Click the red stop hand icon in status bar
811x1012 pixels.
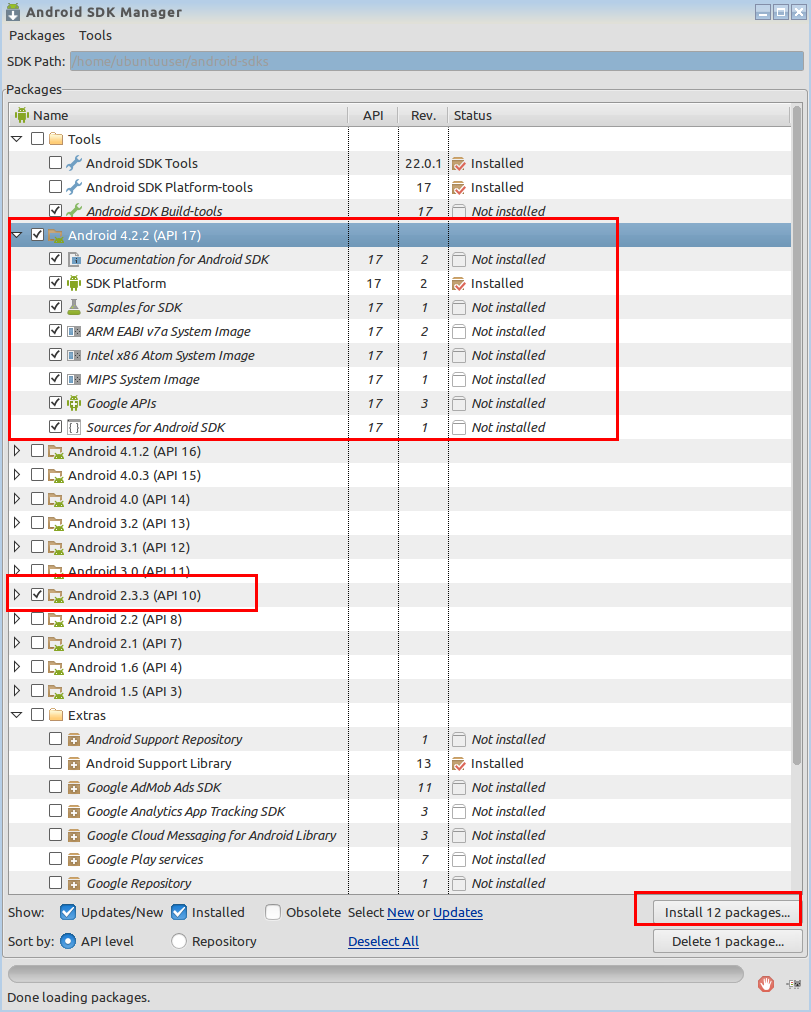click(x=766, y=984)
